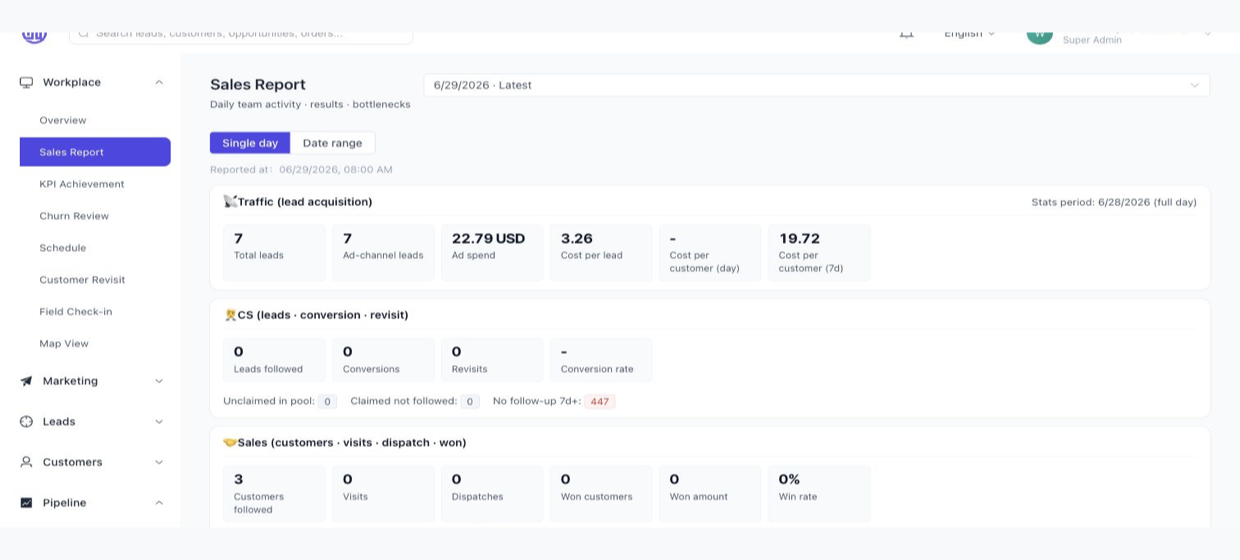Open the report date dropdown

pos(816,85)
